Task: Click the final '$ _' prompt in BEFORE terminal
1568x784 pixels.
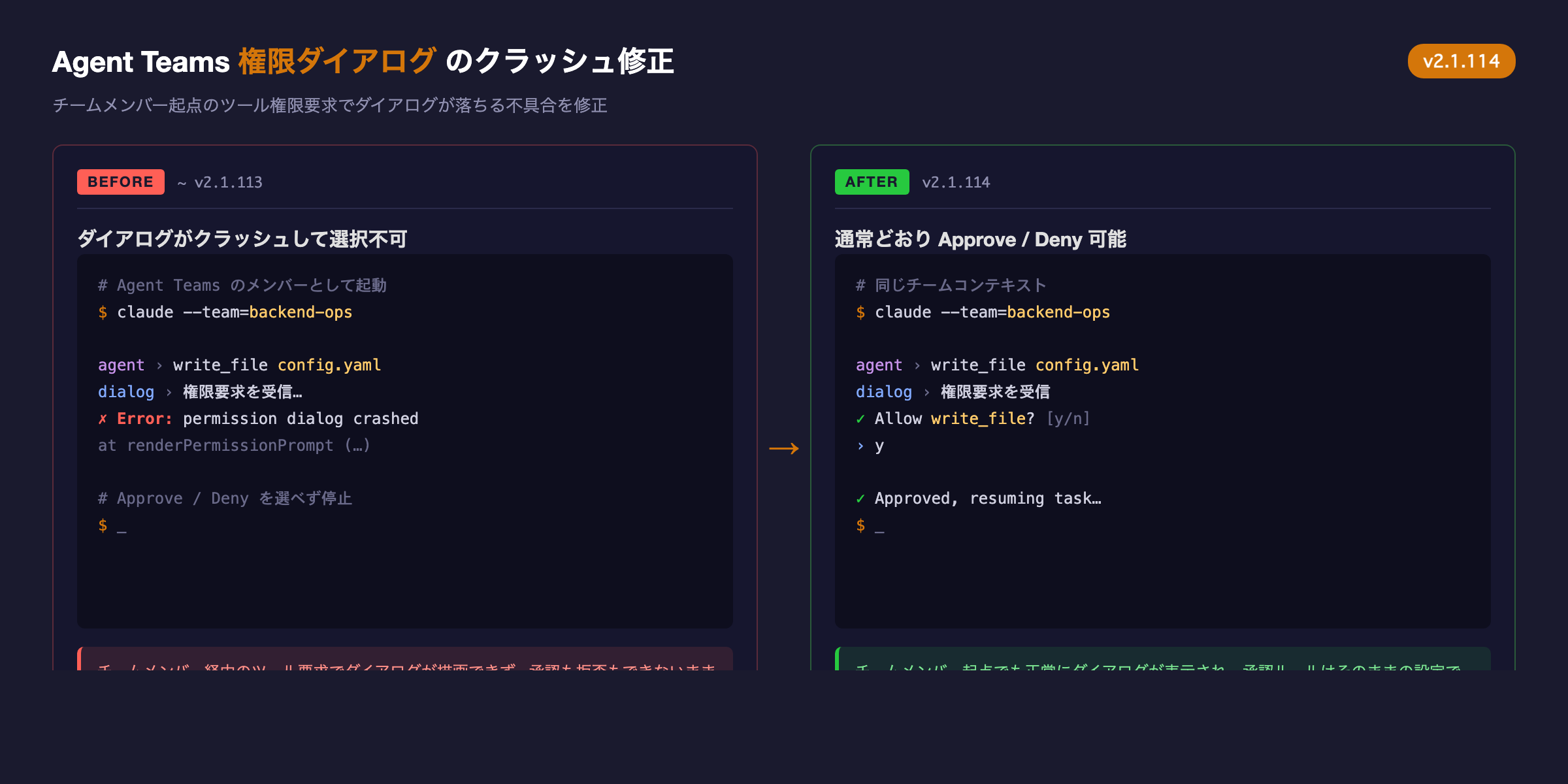Action: click(x=112, y=525)
